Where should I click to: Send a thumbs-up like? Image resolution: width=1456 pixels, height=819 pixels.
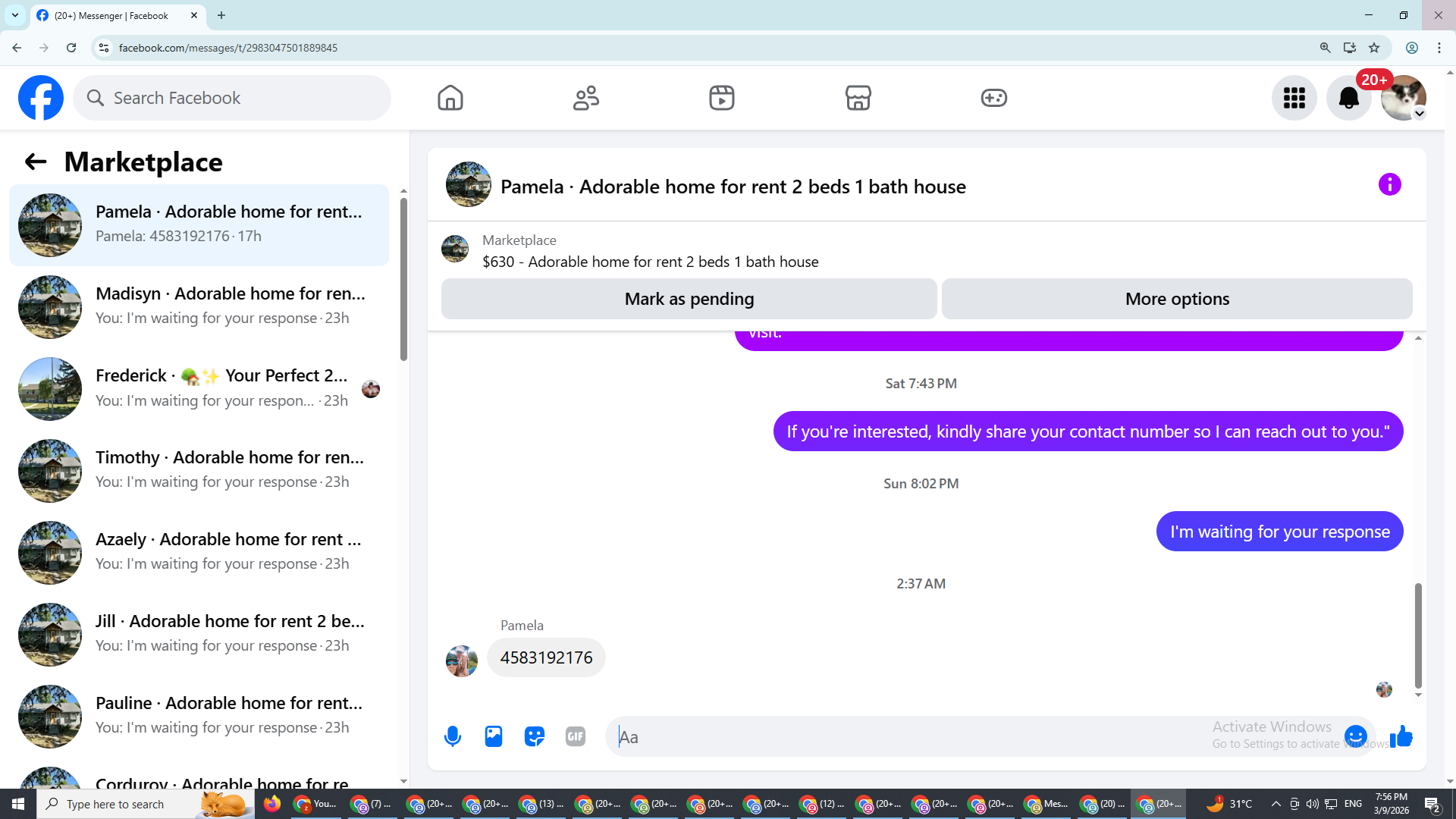(1401, 736)
